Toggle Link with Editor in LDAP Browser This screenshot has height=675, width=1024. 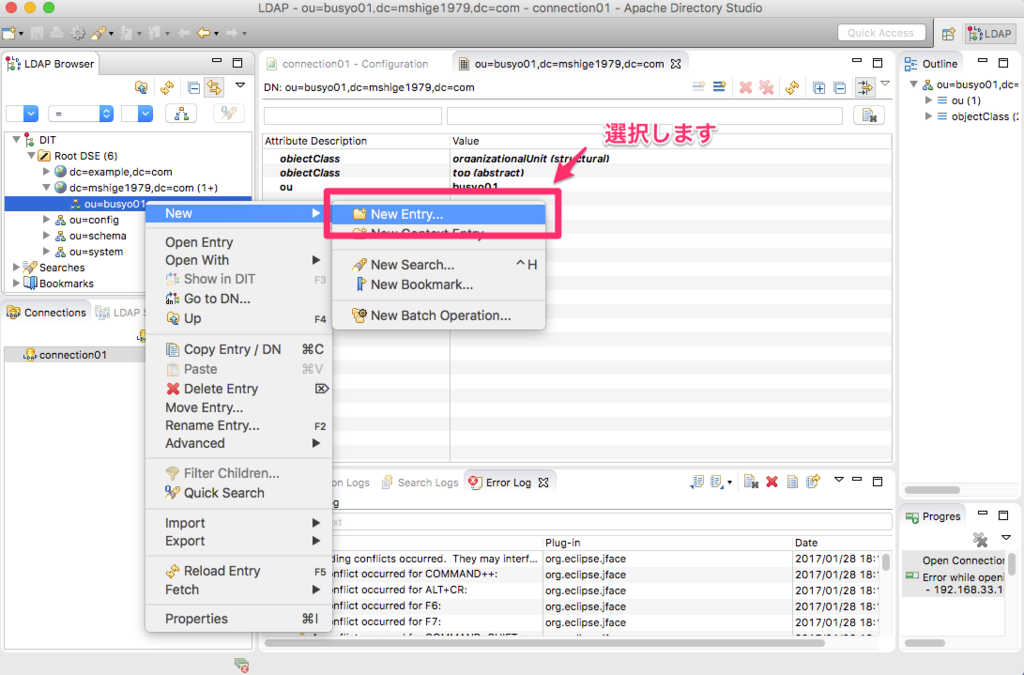[214, 87]
